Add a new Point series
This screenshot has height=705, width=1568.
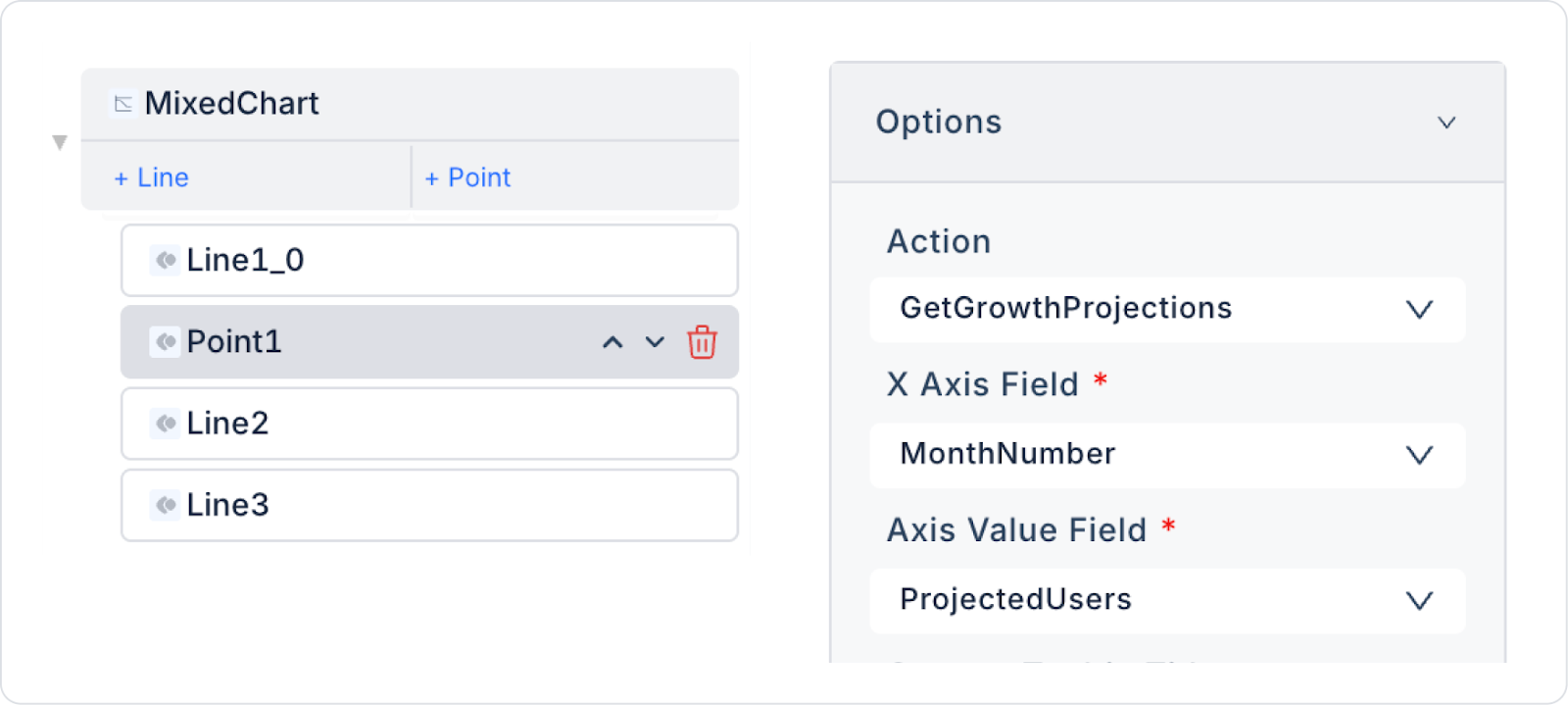tap(468, 177)
